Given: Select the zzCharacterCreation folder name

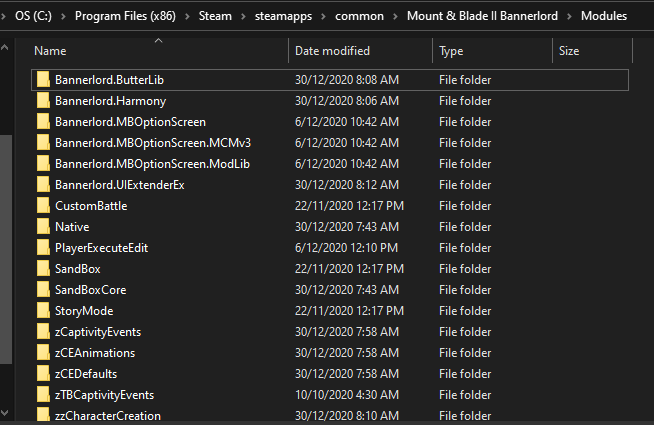Looking at the screenshot, I should pyautogui.click(x=108, y=416).
